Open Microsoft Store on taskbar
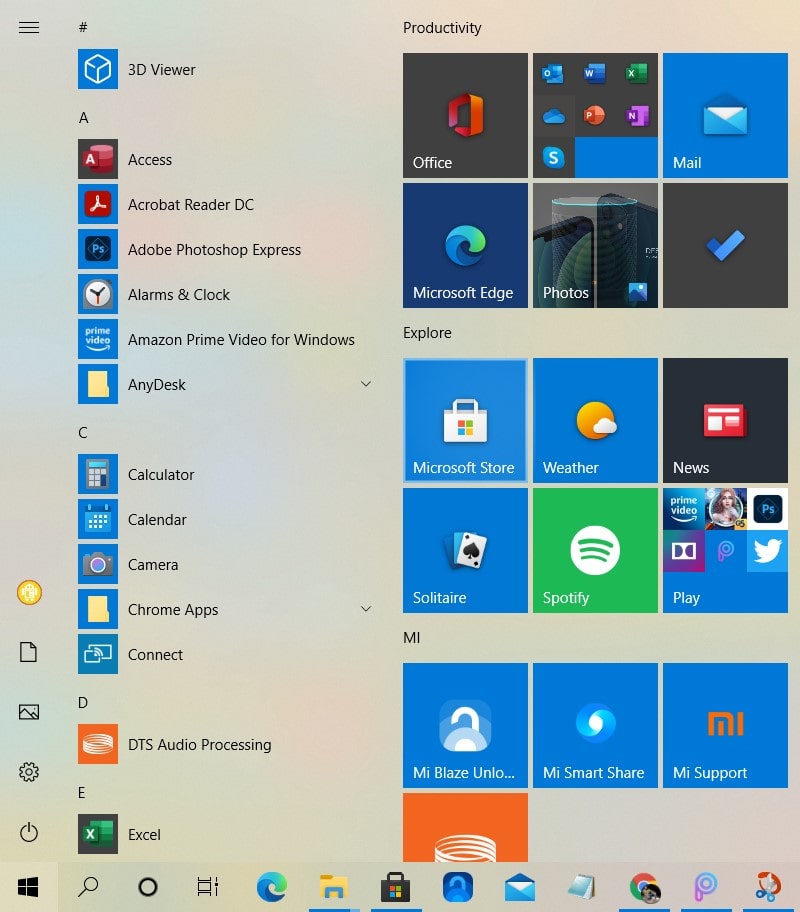 tap(396, 887)
